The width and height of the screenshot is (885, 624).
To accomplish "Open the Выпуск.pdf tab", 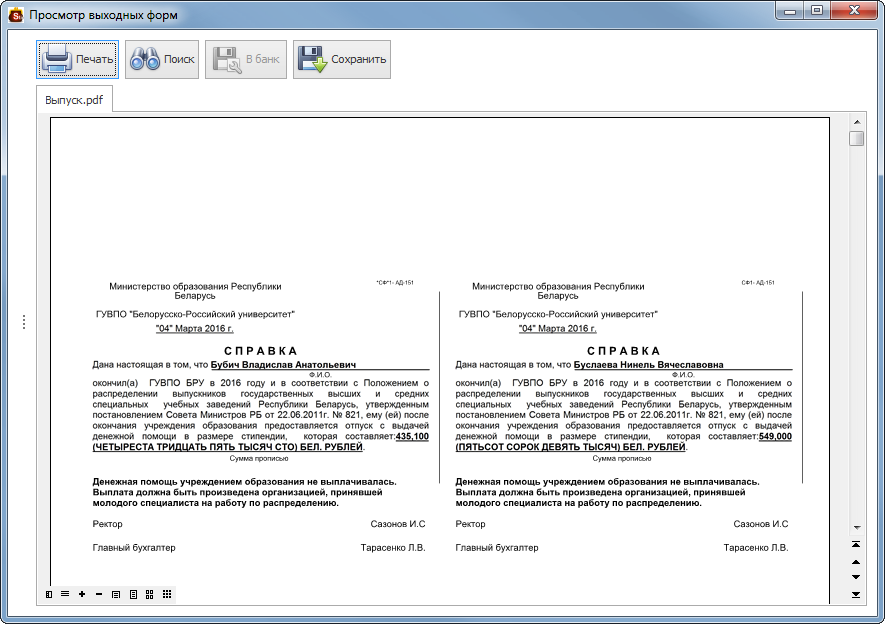I will (x=74, y=100).
